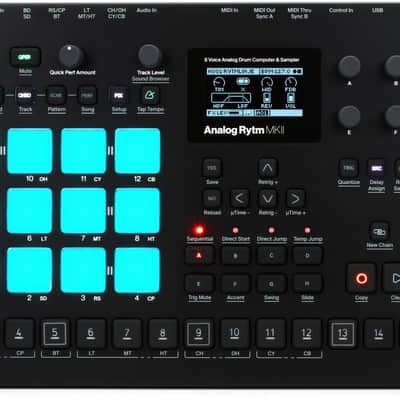Strike cyan pad 12 CB
400x400 pixels.
[137, 151]
